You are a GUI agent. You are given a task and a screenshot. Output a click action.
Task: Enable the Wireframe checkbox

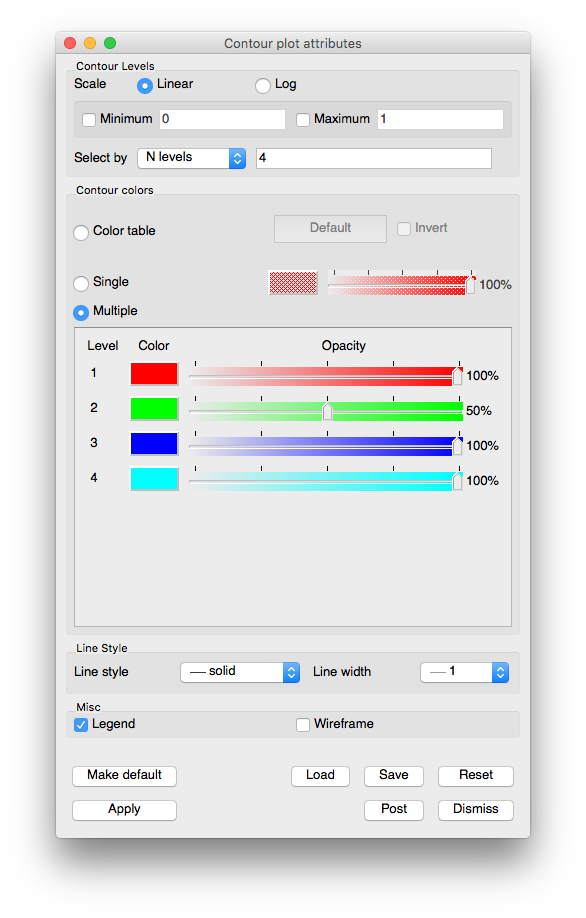[303, 725]
